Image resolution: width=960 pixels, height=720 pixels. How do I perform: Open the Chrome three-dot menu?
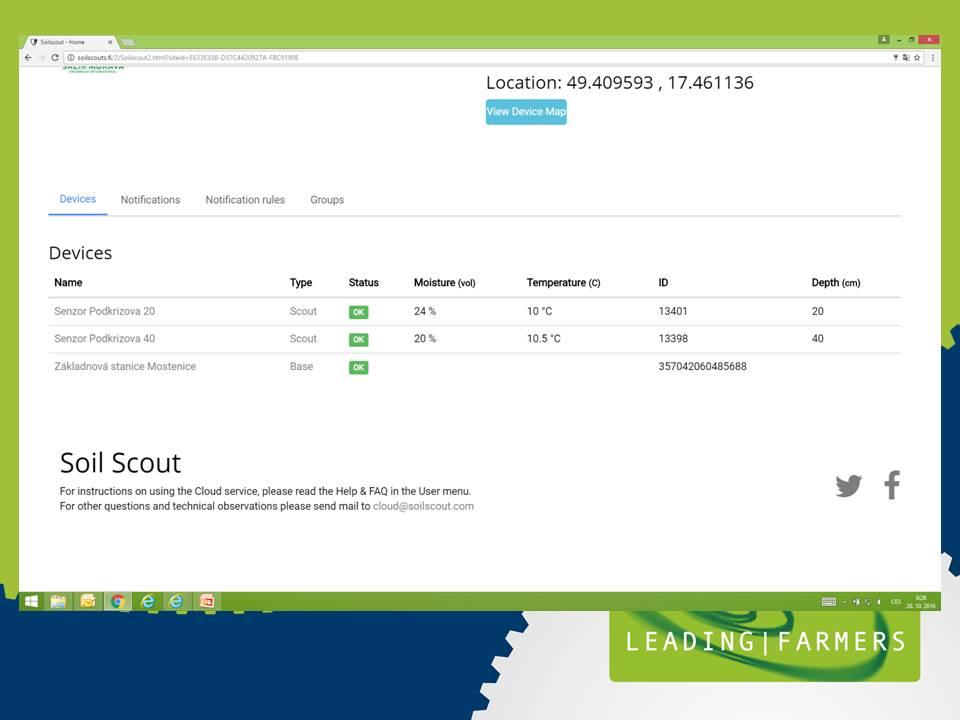click(x=932, y=58)
